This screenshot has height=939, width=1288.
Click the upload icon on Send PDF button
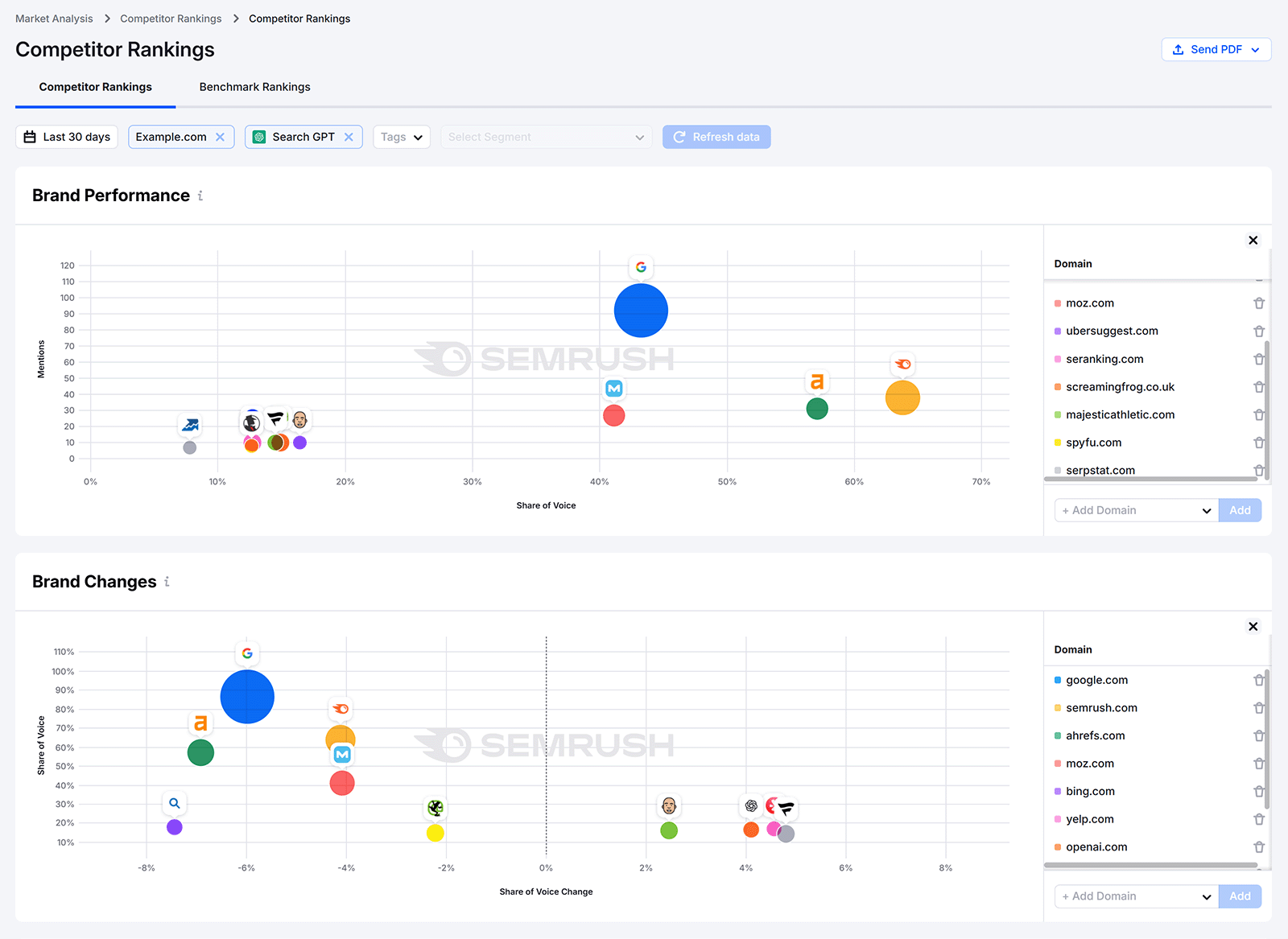[1178, 49]
